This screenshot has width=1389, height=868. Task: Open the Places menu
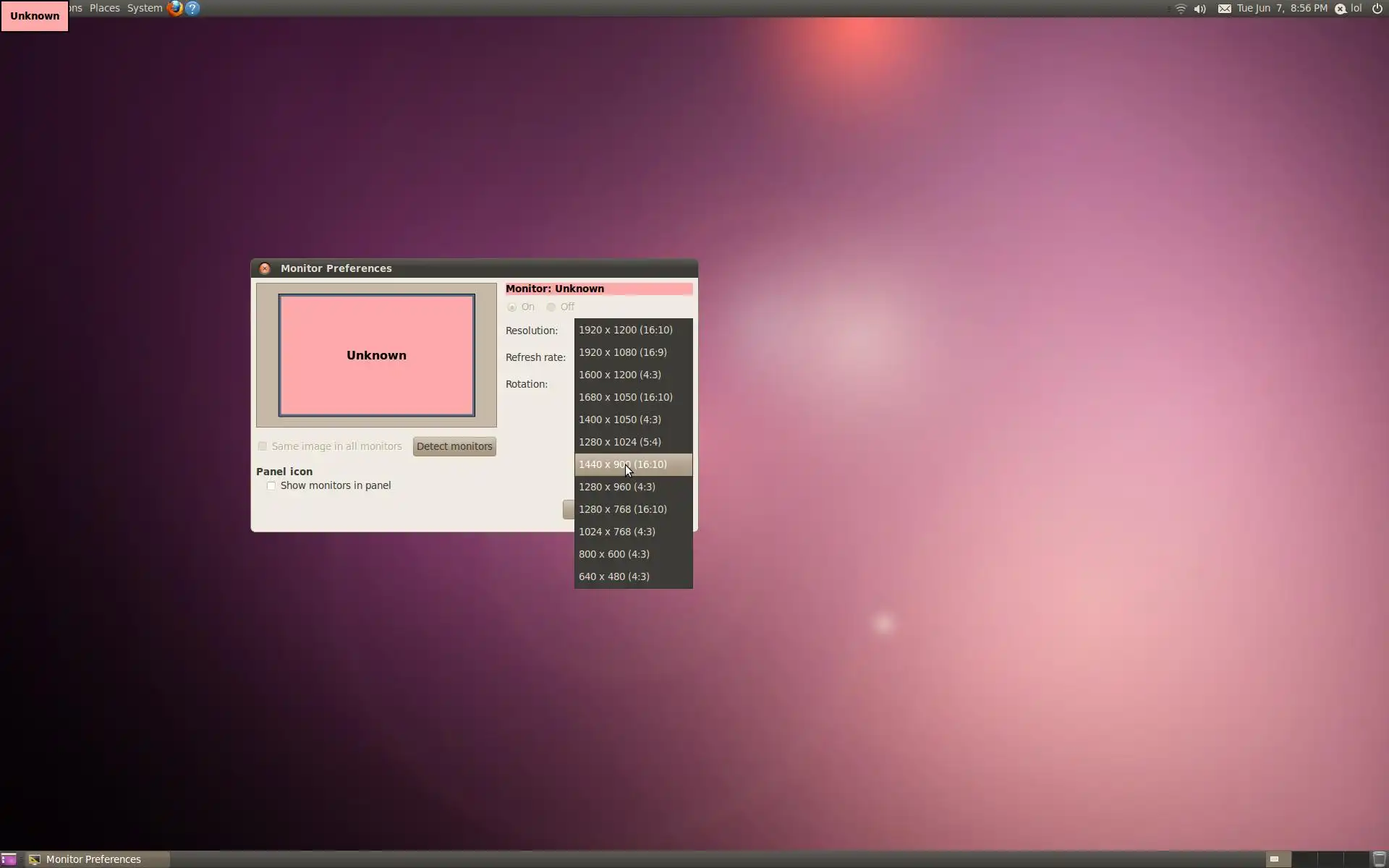pyautogui.click(x=105, y=8)
